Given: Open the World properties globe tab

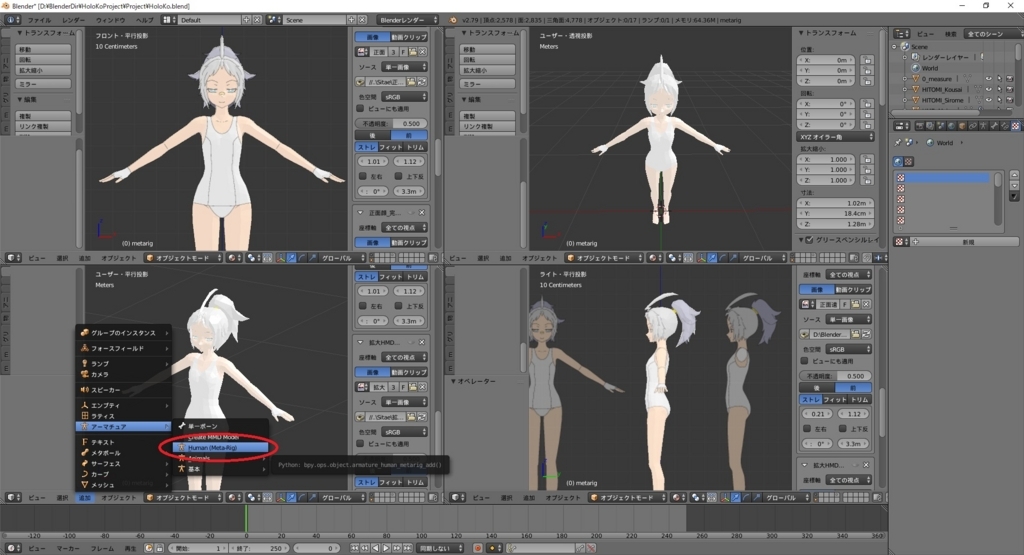Looking at the screenshot, I should coord(951,126).
